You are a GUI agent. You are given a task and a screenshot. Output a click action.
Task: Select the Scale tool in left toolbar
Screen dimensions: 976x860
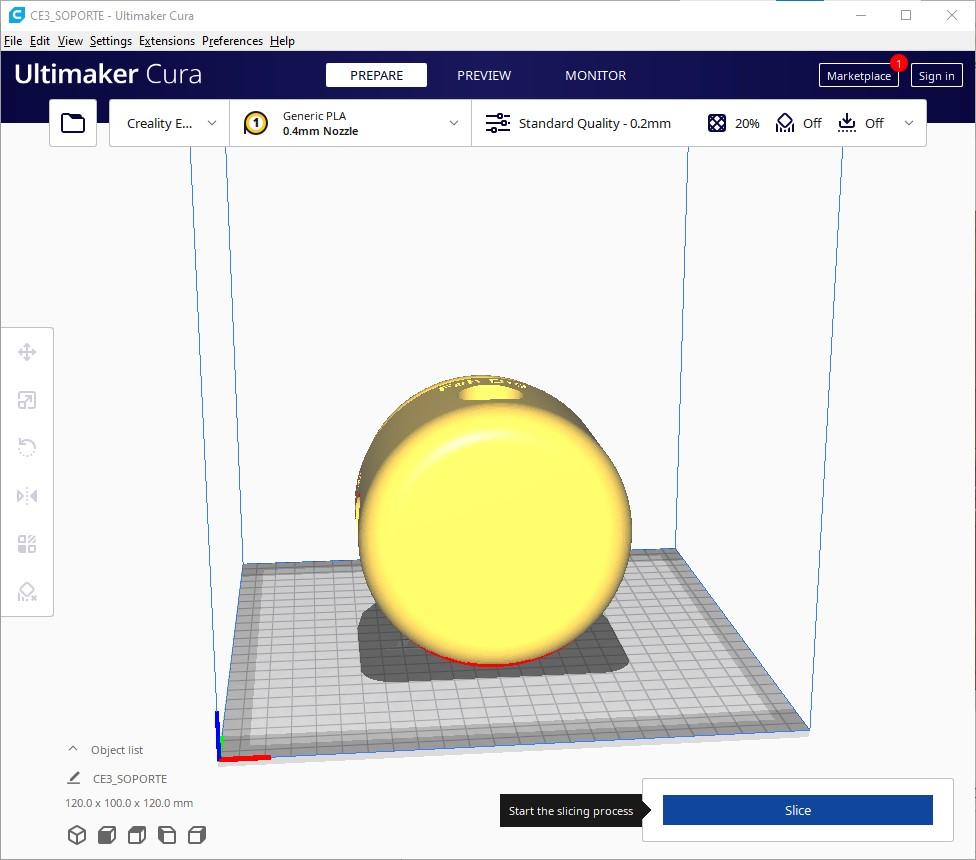(x=27, y=400)
